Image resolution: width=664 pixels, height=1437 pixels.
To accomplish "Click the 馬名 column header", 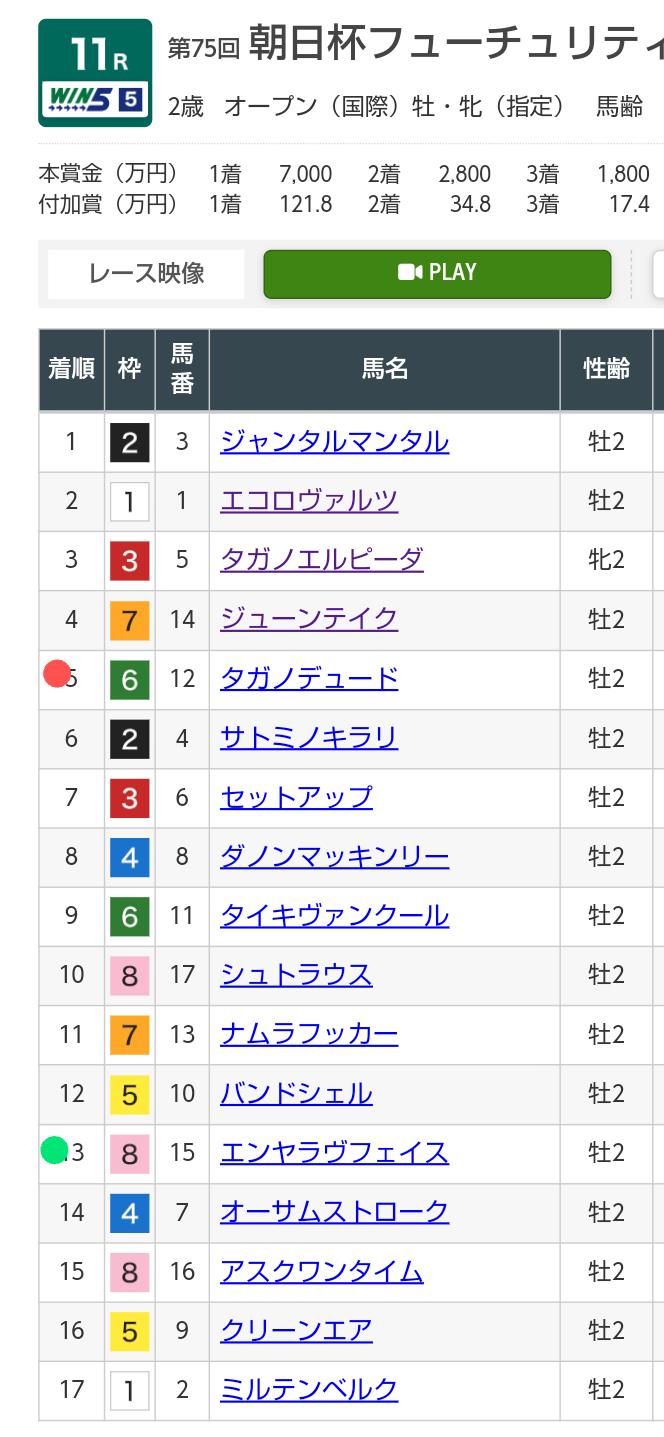I will pyautogui.click(x=385, y=369).
